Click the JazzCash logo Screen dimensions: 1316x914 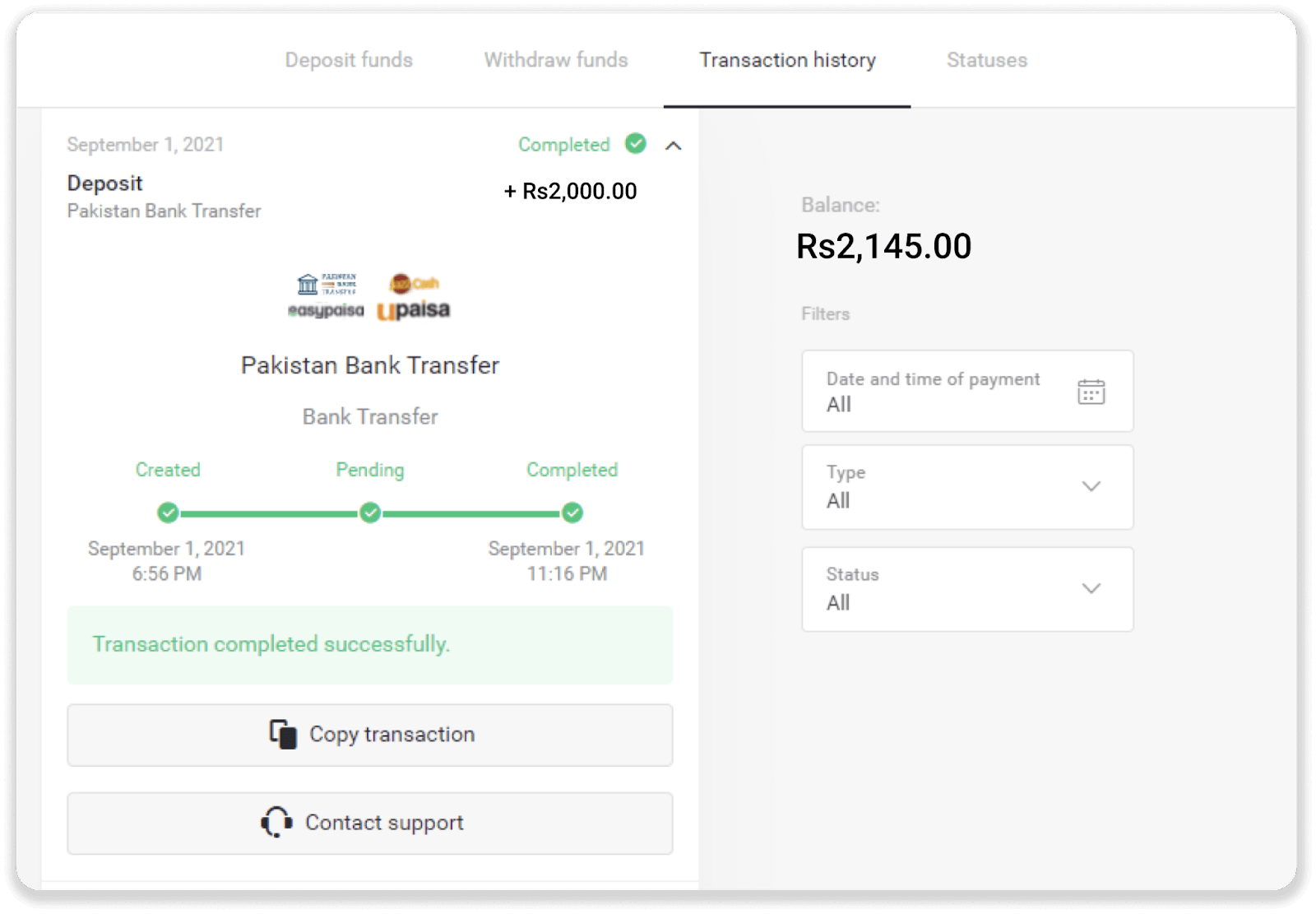(x=414, y=284)
